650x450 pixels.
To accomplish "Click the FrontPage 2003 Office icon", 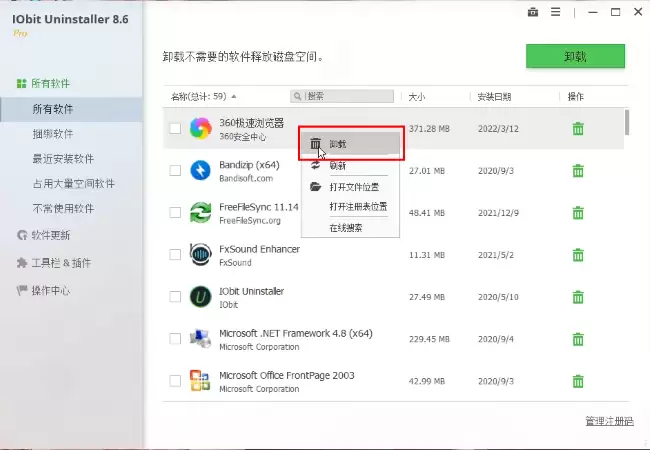I will (x=201, y=381).
